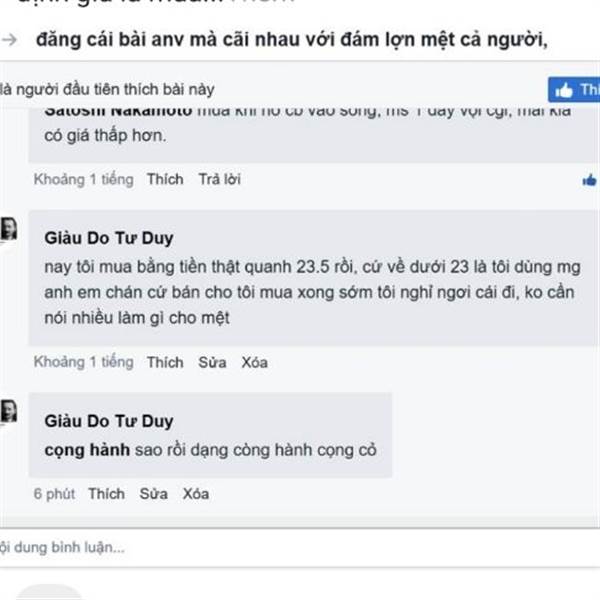This screenshot has height=600, width=600.
Task: Click the share arrow icon beside the post
Action: tap(10, 39)
